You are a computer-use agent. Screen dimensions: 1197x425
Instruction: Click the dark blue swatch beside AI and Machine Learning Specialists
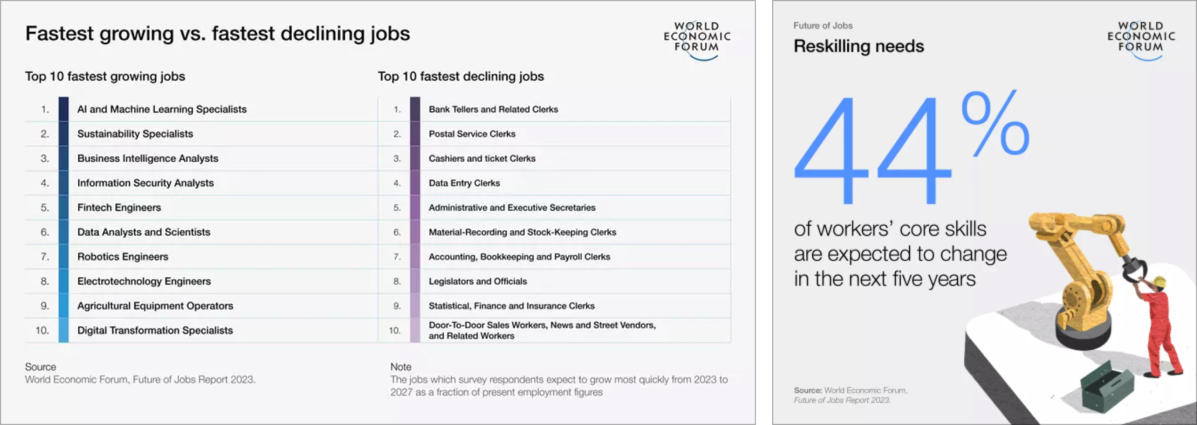pyautogui.click(x=64, y=109)
